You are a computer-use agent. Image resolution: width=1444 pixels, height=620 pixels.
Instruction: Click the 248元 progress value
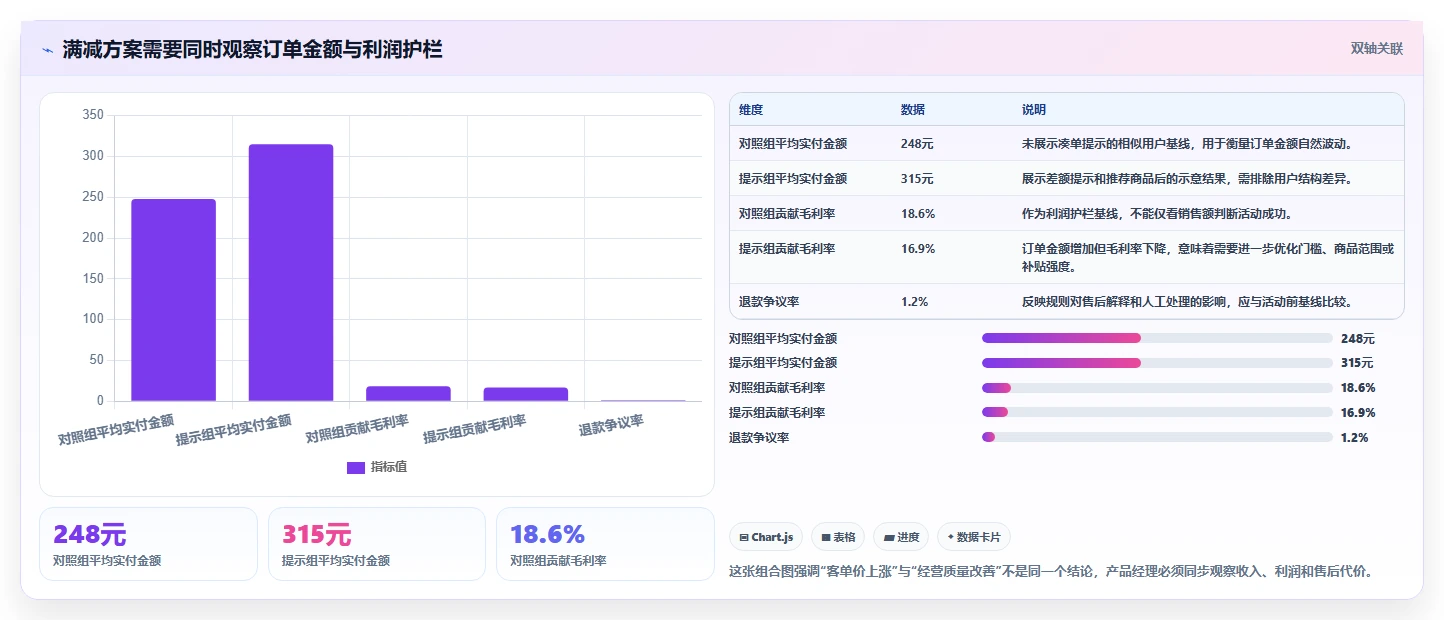(x=1358, y=339)
